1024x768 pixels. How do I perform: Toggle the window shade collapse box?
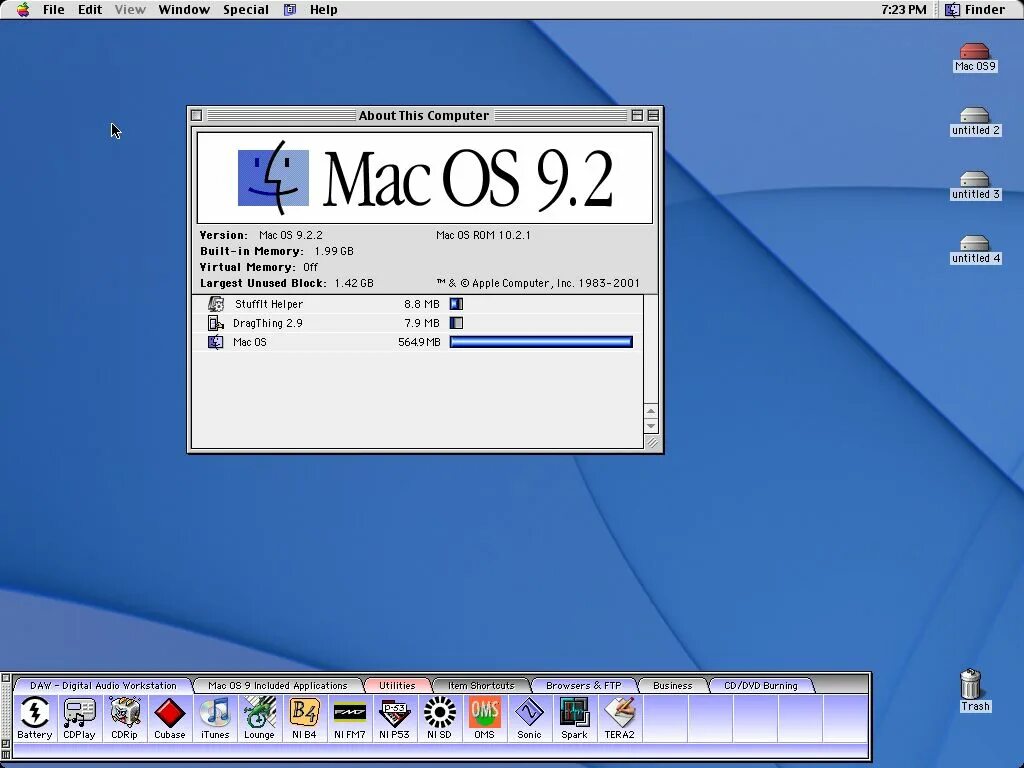click(653, 116)
